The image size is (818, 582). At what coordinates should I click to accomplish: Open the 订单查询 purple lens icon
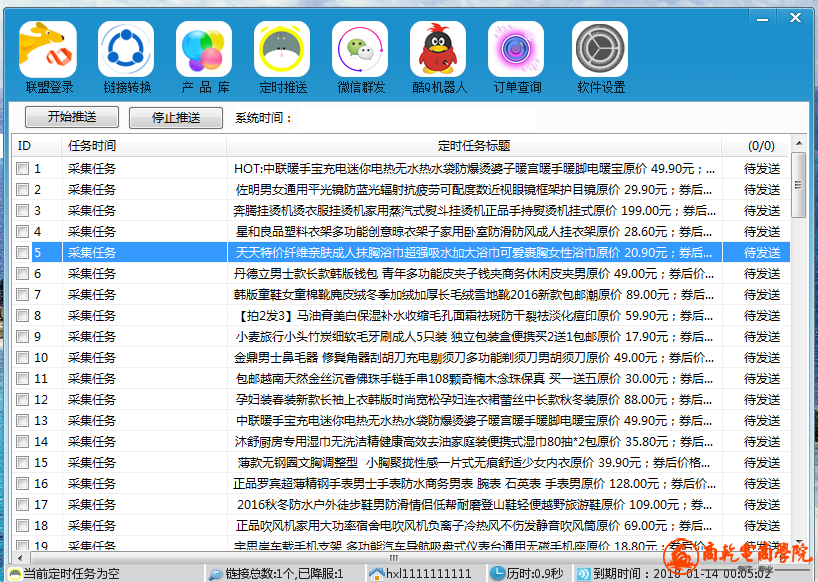[516, 50]
